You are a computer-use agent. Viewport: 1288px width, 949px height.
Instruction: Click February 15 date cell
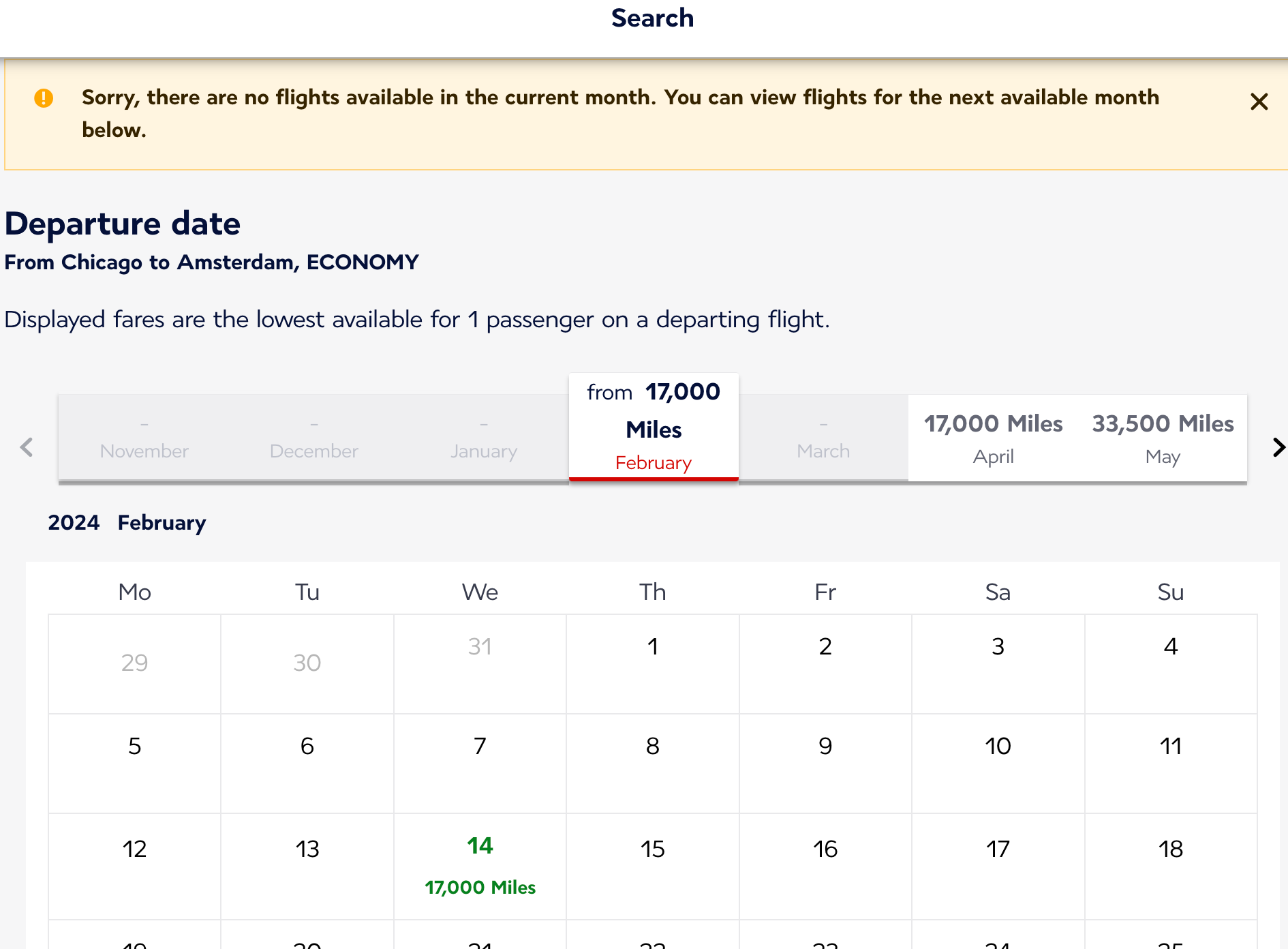click(x=652, y=866)
